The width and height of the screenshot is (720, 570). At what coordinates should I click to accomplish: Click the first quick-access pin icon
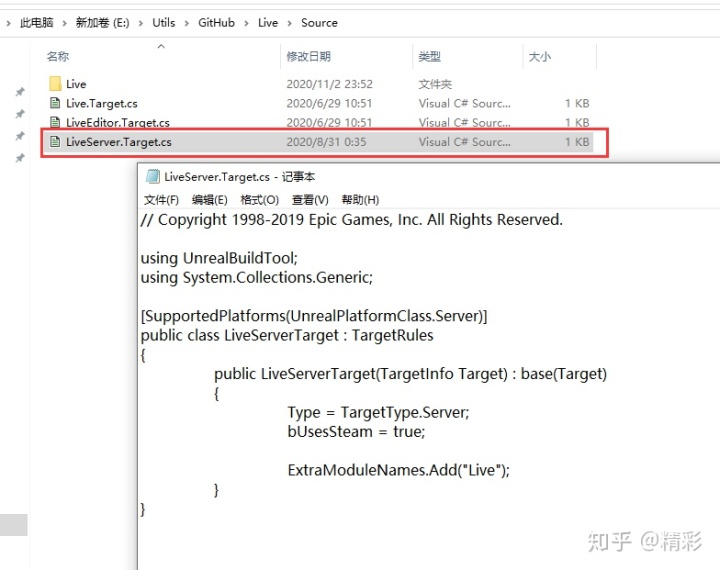20,92
